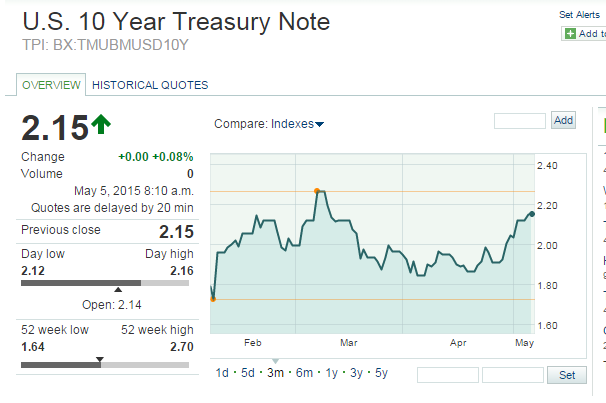Screen dimensions: 606x403
Task: Click the current value dot on chart
Action: point(532,214)
